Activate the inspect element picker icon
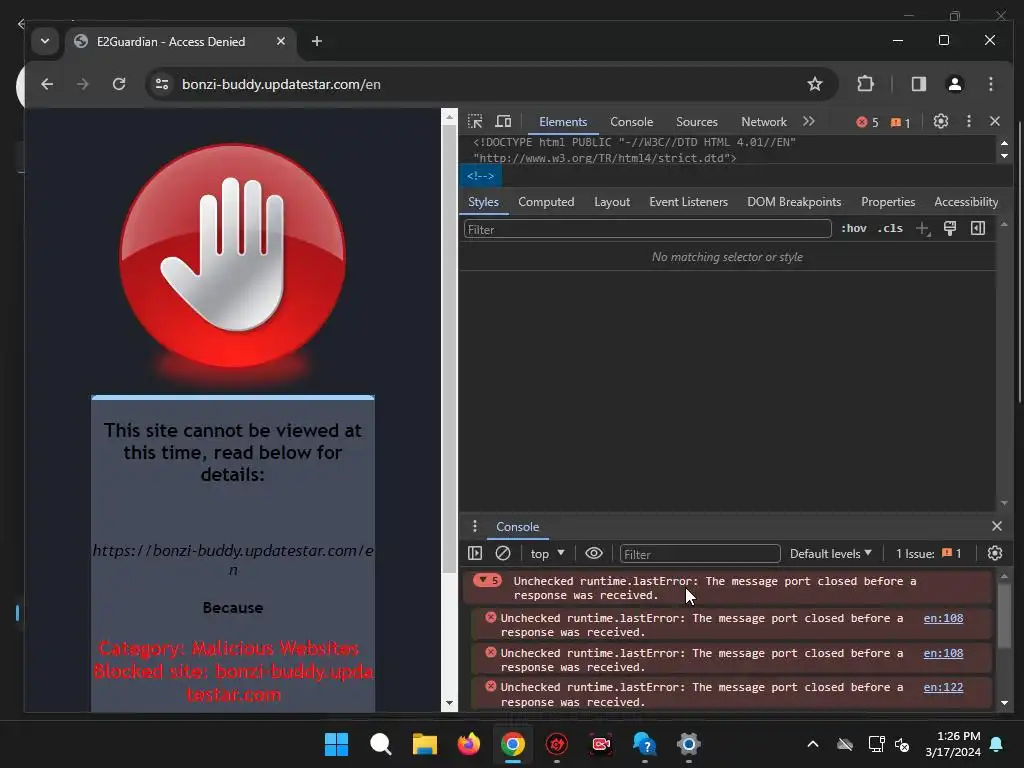 (x=475, y=121)
